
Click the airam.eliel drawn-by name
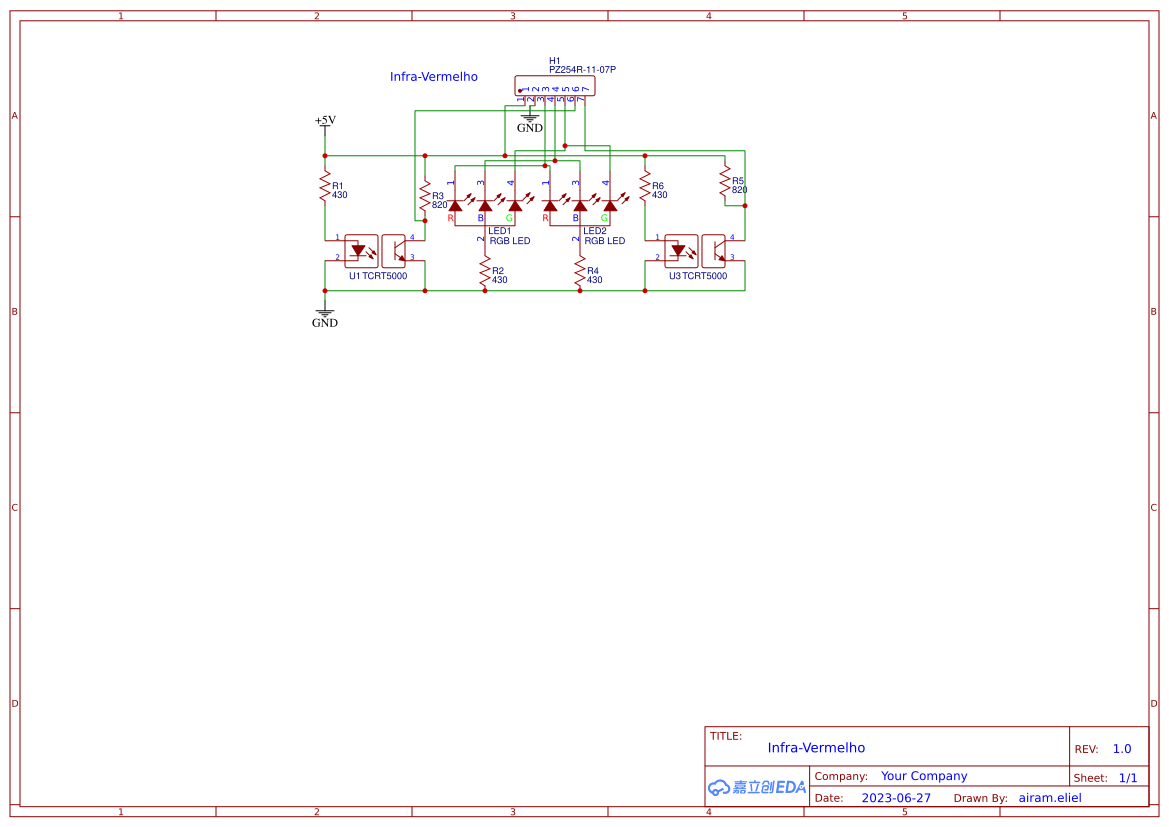click(1049, 797)
